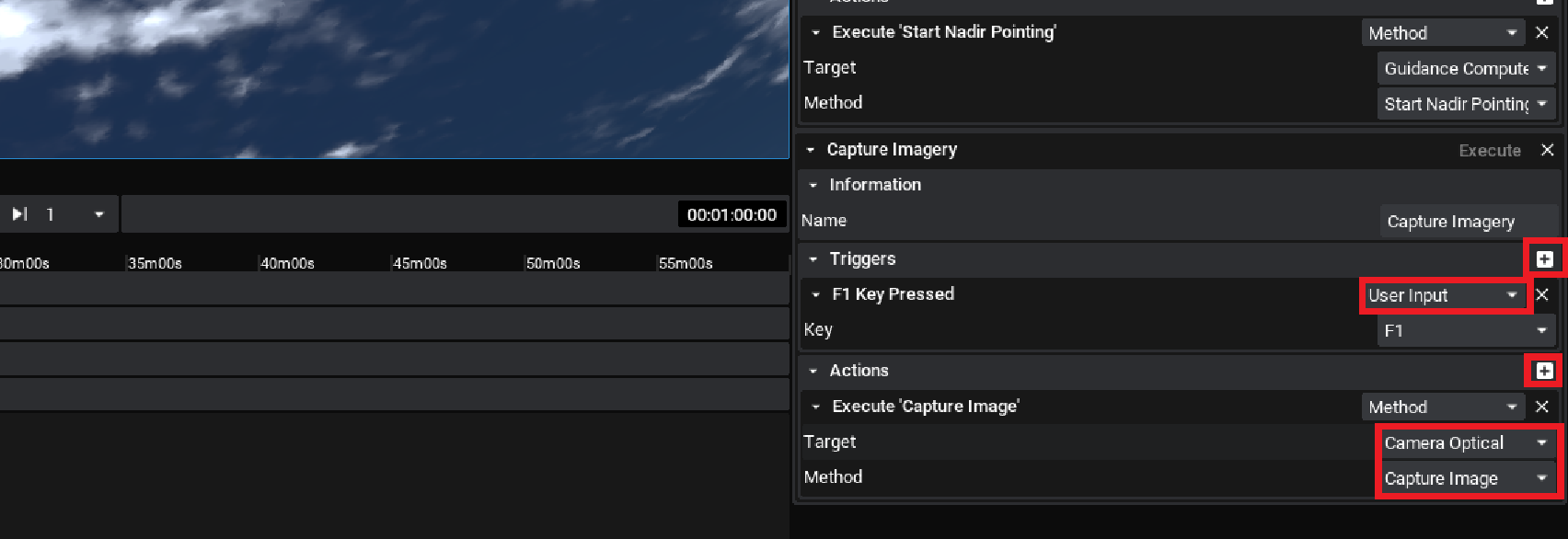Viewport: 1568px width, 539px height.
Task: Remove the Execute 'Capture Image' action
Action: click(x=1543, y=407)
